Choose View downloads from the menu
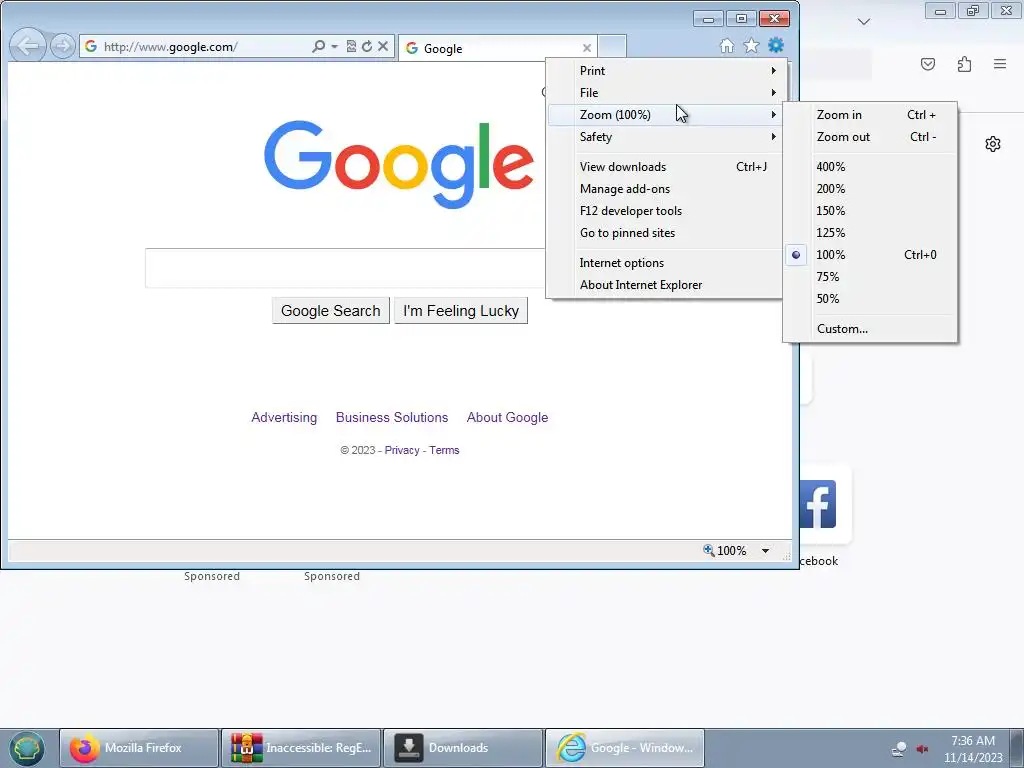 [x=667, y=167]
